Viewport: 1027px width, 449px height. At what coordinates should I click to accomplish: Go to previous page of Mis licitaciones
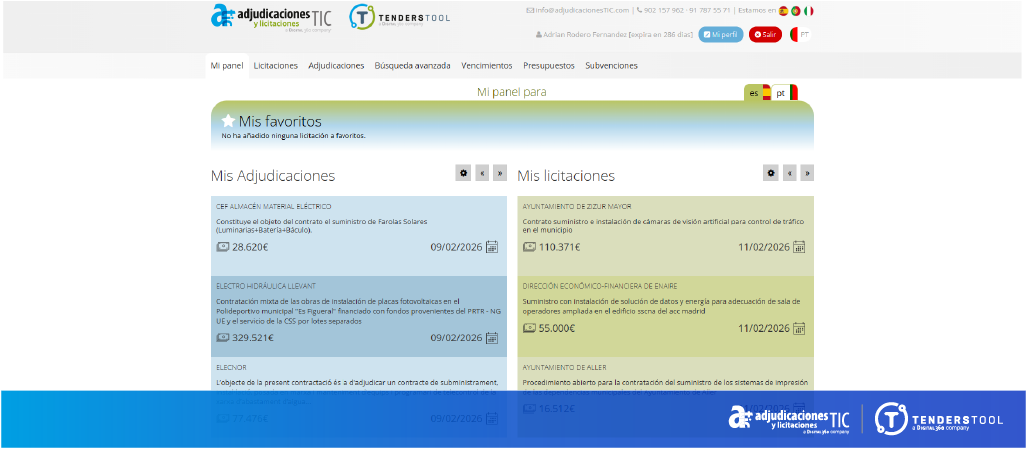coord(789,172)
